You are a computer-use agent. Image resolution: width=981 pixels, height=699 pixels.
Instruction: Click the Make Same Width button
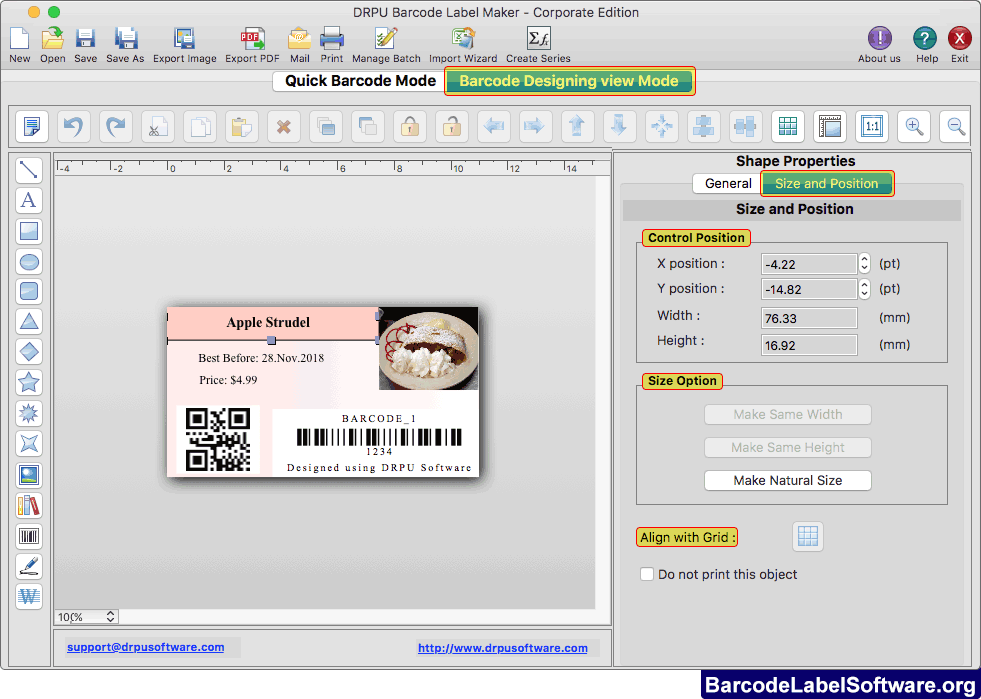788,414
